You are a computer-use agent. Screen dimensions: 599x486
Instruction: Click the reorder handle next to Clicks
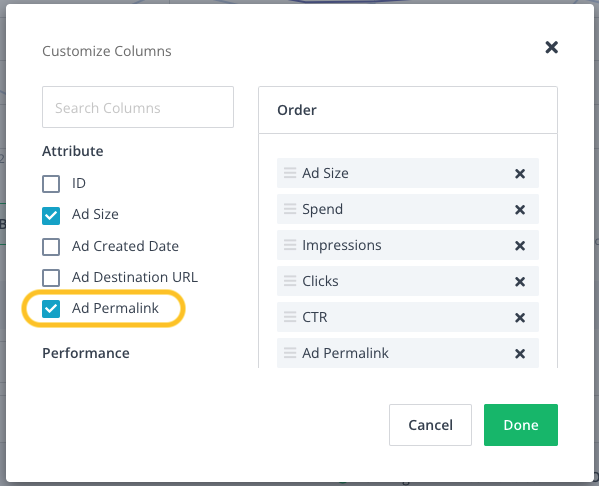[290, 281]
